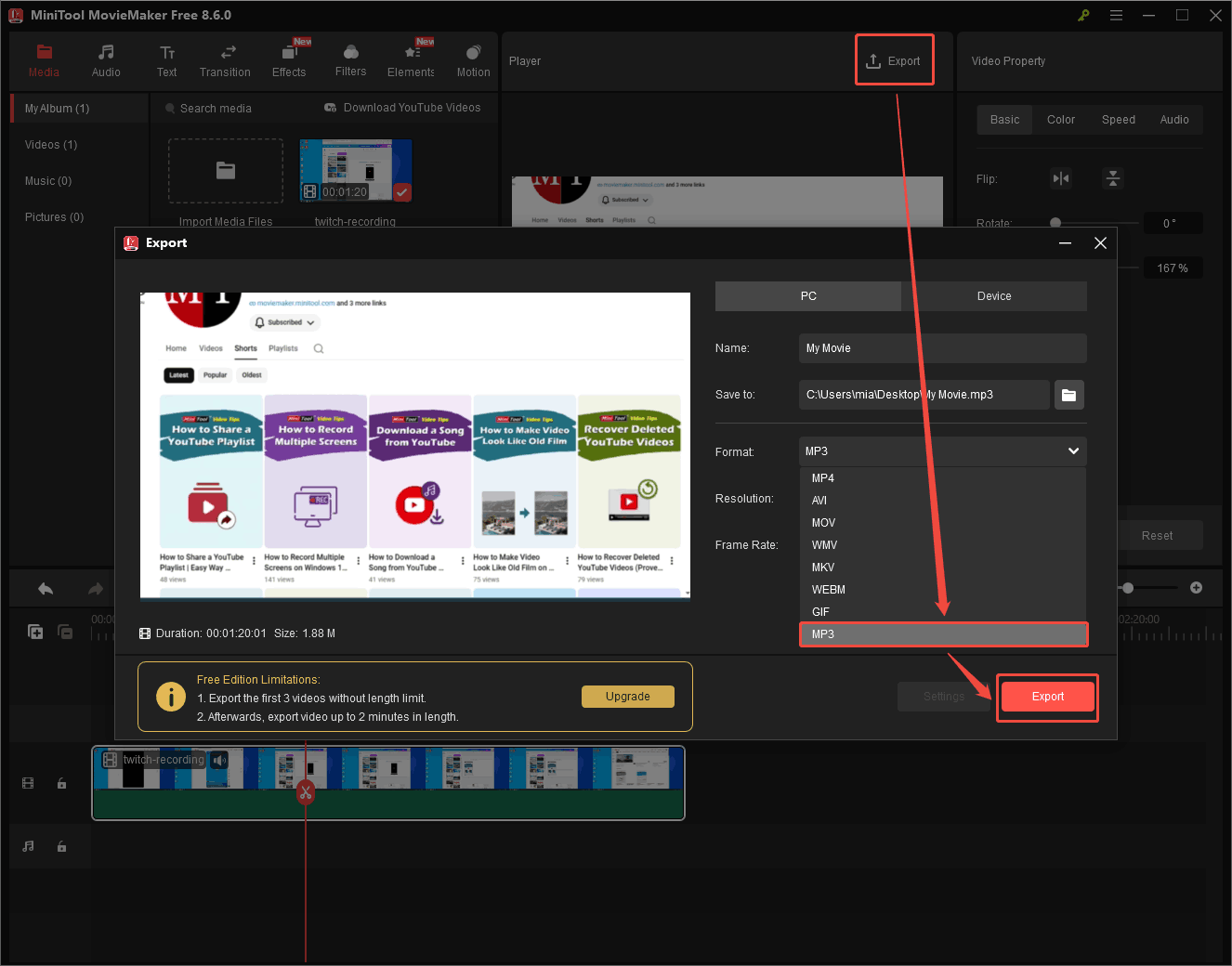Switch to the Color property tab

click(x=1061, y=120)
